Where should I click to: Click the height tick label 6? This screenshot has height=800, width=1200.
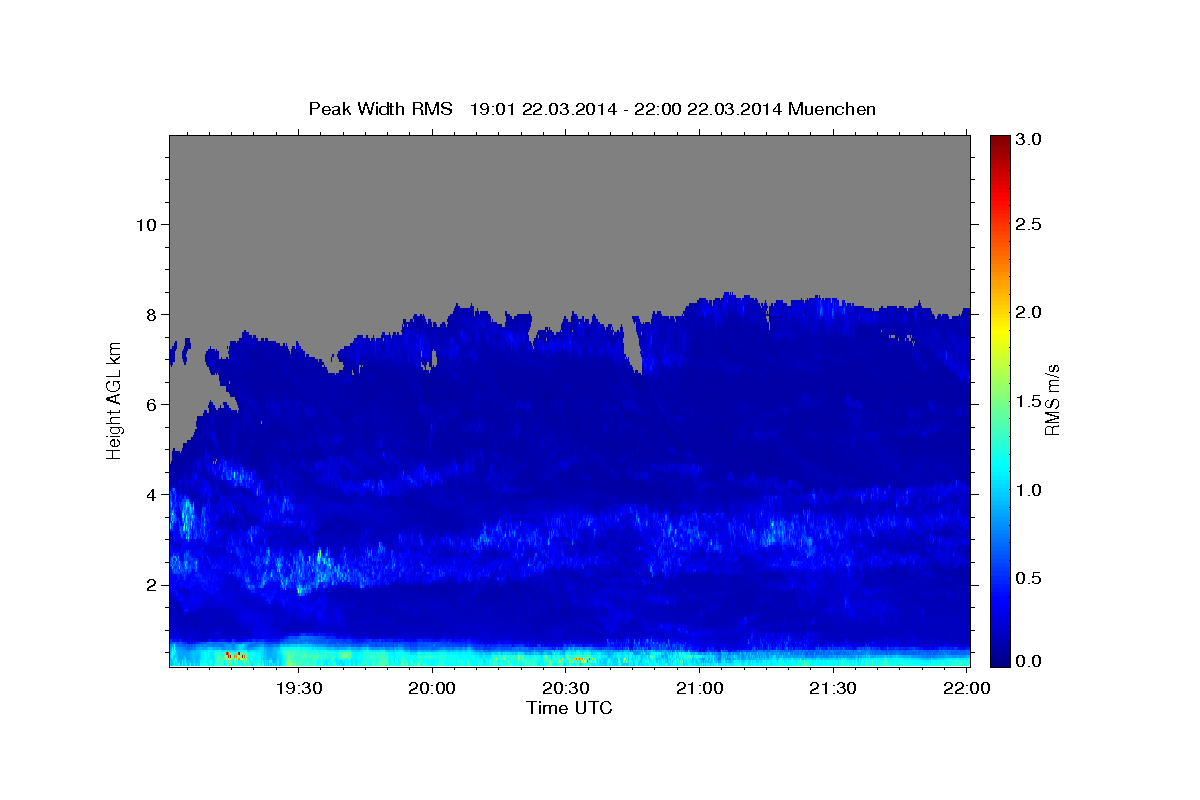(149, 404)
